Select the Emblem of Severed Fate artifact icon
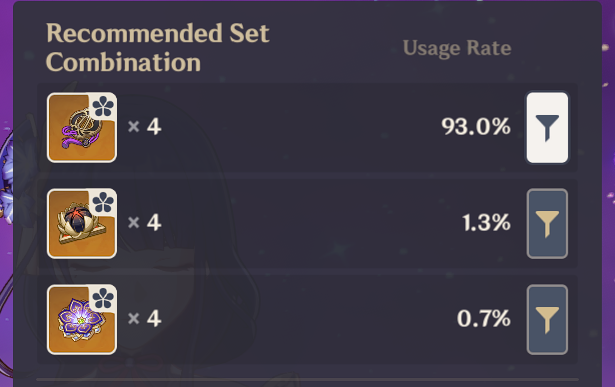This screenshot has width=615, height=387. pyautogui.click(x=82, y=127)
